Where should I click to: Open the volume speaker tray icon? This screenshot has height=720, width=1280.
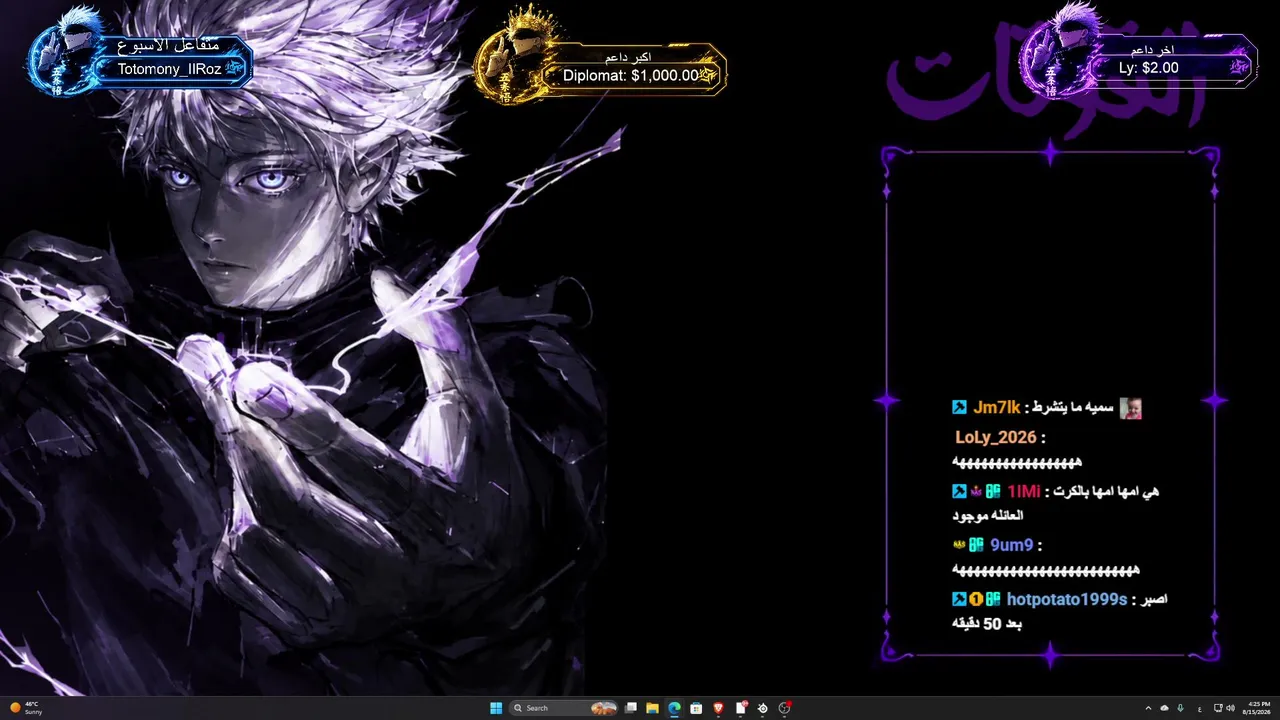1230,708
